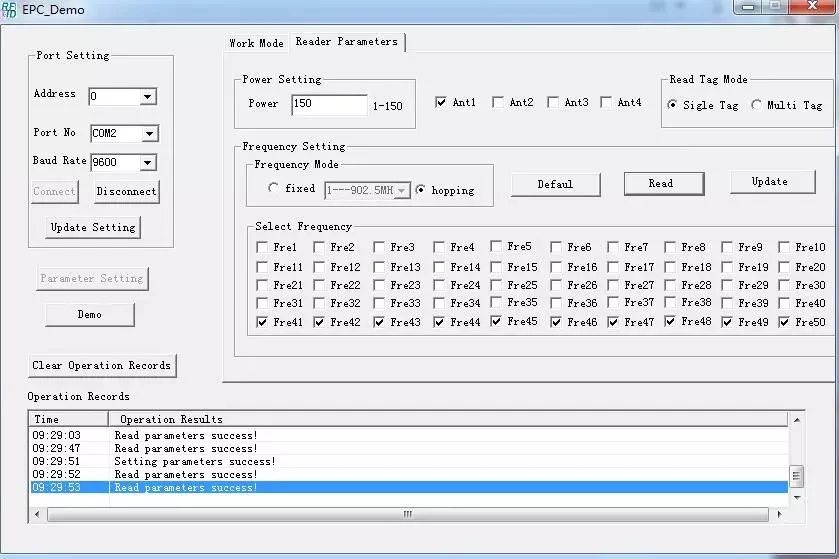This screenshot has width=839, height=559.
Task: Click the Power value input field
Action: click(x=329, y=105)
